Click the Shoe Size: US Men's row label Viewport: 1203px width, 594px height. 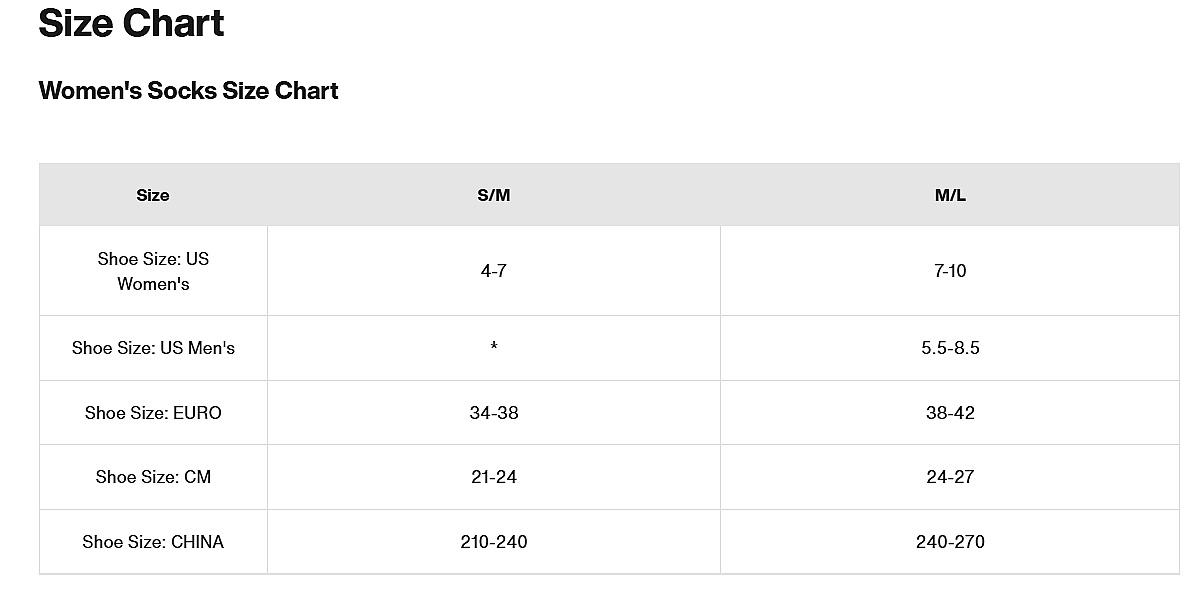[x=153, y=348]
